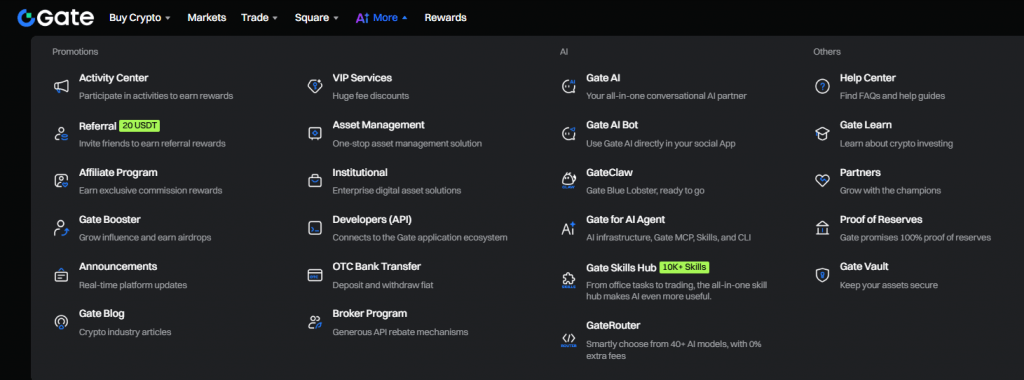Screen dimensions: 1024x380
Task: Click the Broker Program people icon
Action: coord(315,322)
